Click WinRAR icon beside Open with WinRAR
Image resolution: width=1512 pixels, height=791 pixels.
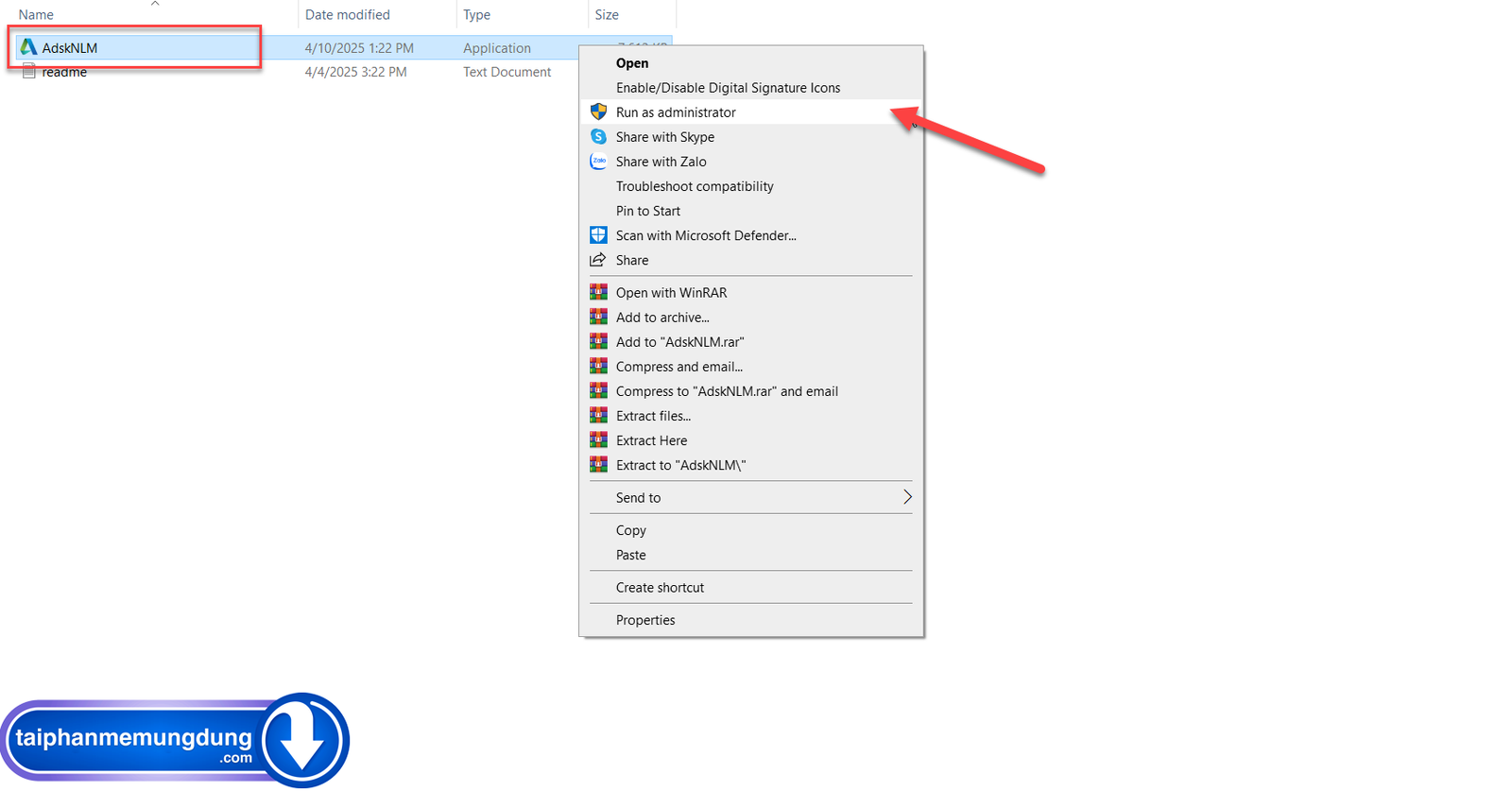[x=598, y=292]
